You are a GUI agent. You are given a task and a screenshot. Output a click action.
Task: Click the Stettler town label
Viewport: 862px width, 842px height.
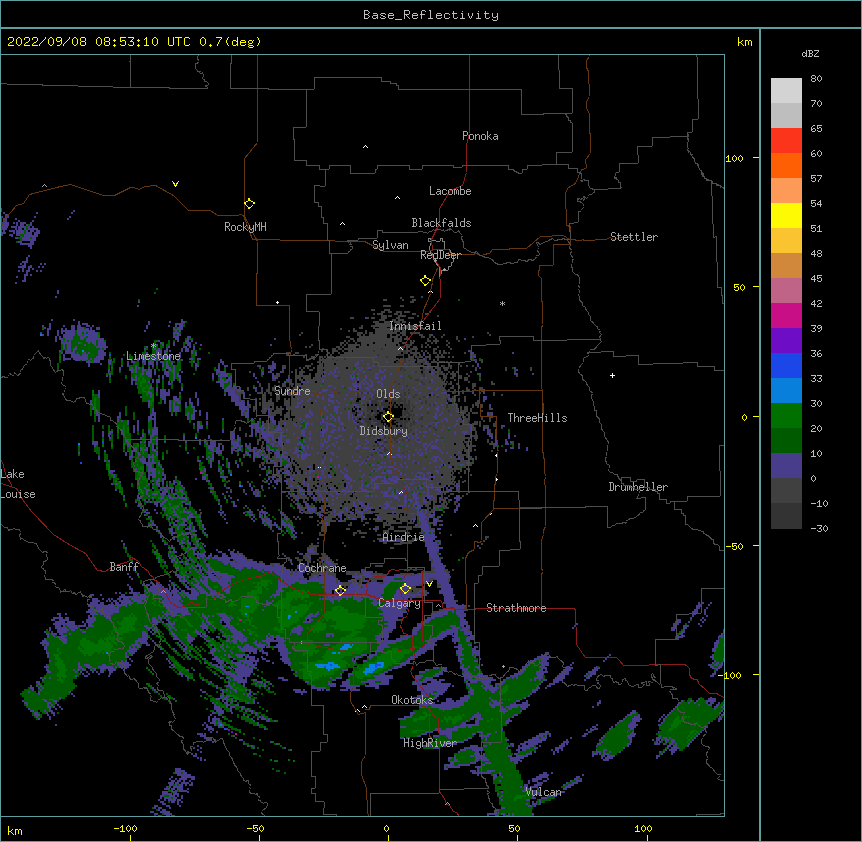point(633,237)
